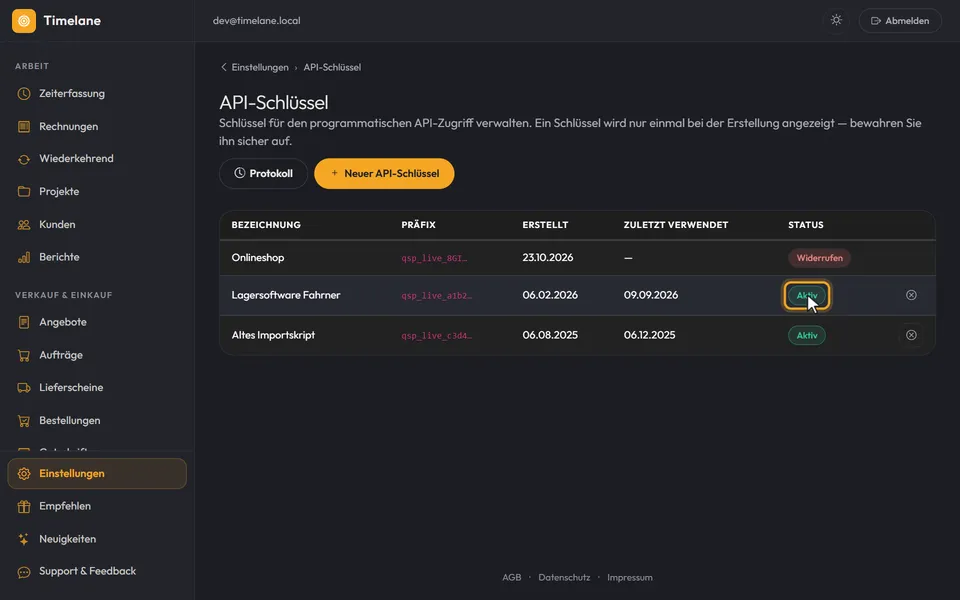960x600 pixels.
Task: Open Zeiterfassung in the sidebar
Action: pyautogui.click(x=97, y=94)
